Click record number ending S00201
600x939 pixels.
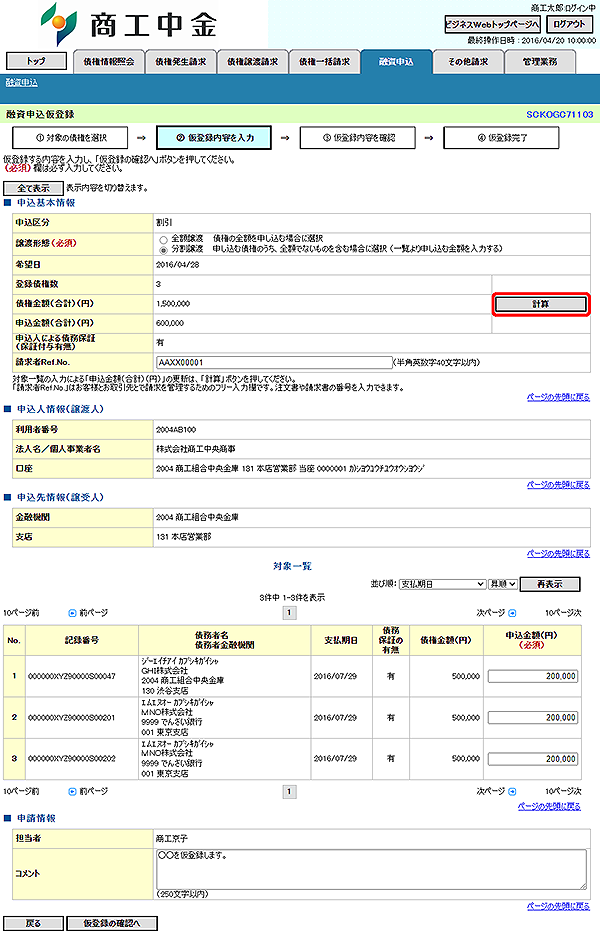pyautogui.click(x=72, y=717)
